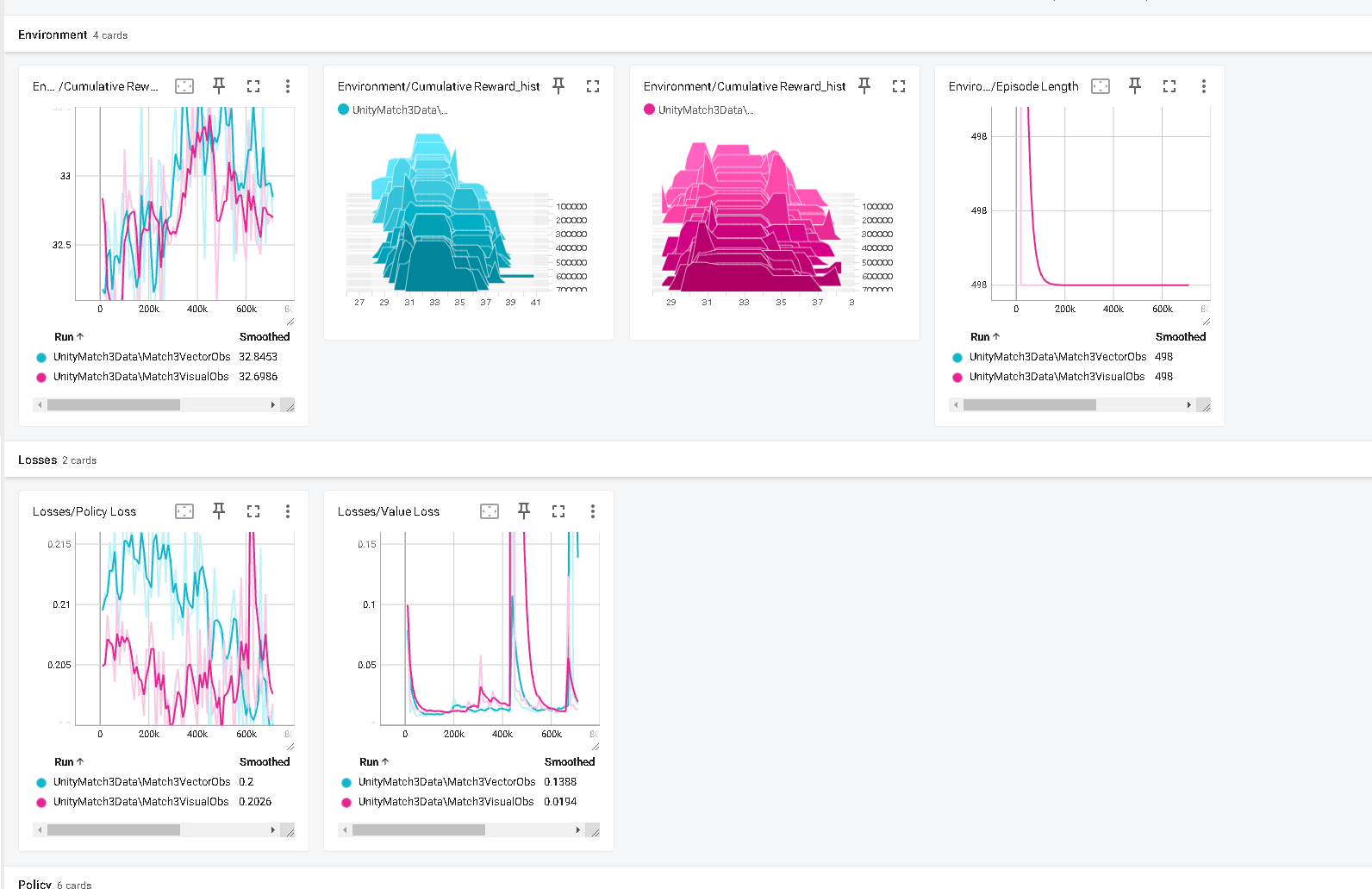Select Match3VectorObs run row in Policy Loss table

point(164,782)
